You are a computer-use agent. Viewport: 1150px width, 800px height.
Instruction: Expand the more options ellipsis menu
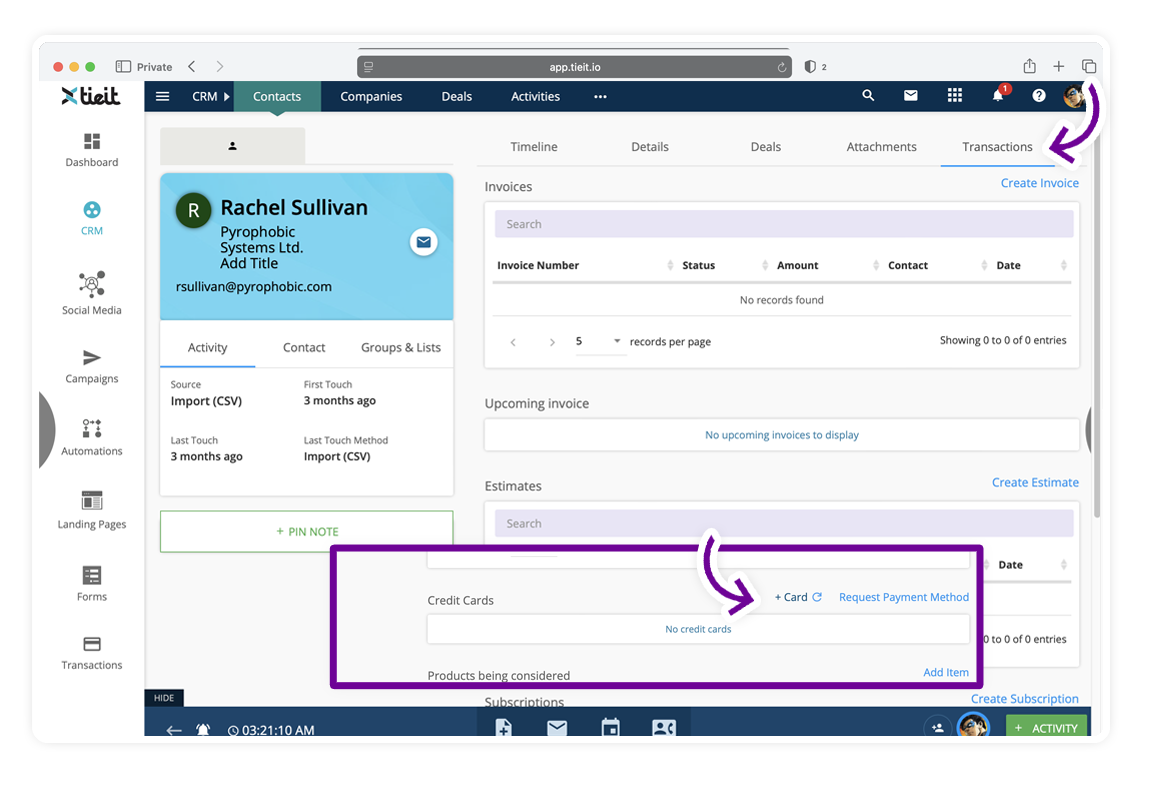(600, 97)
